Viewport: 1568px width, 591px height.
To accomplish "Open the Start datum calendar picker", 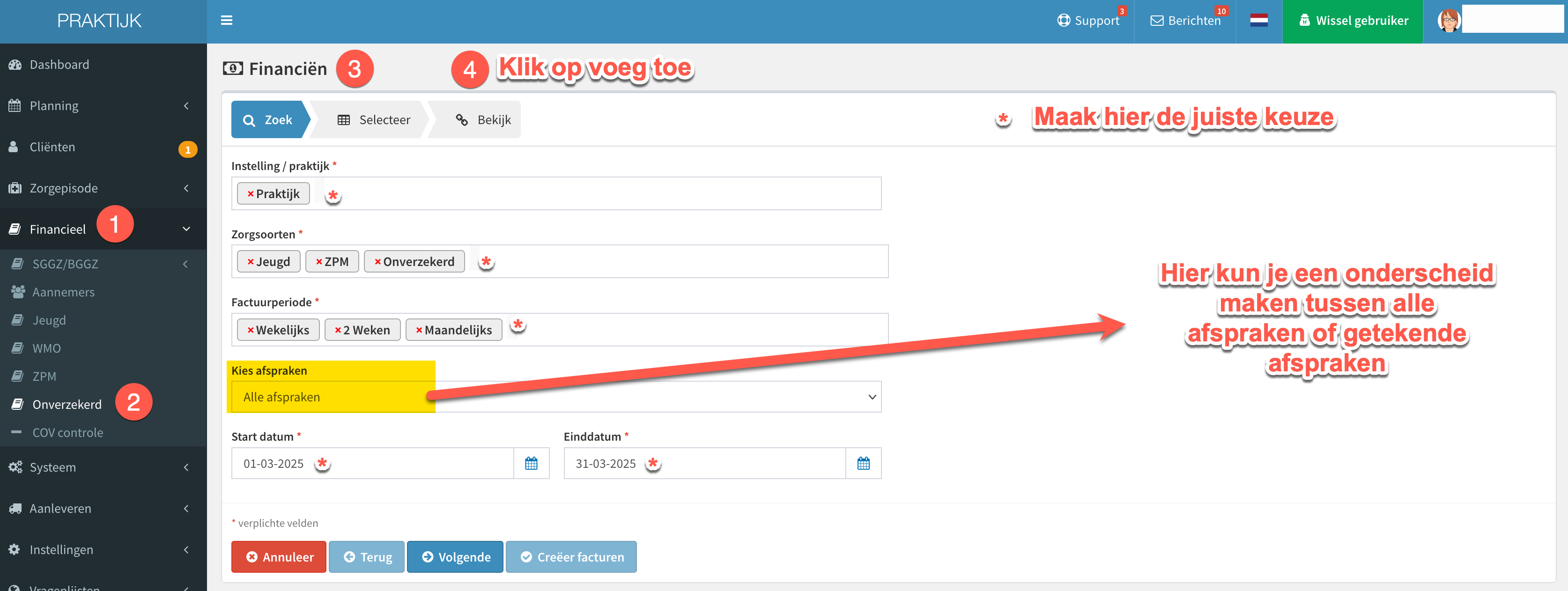I will coord(532,464).
